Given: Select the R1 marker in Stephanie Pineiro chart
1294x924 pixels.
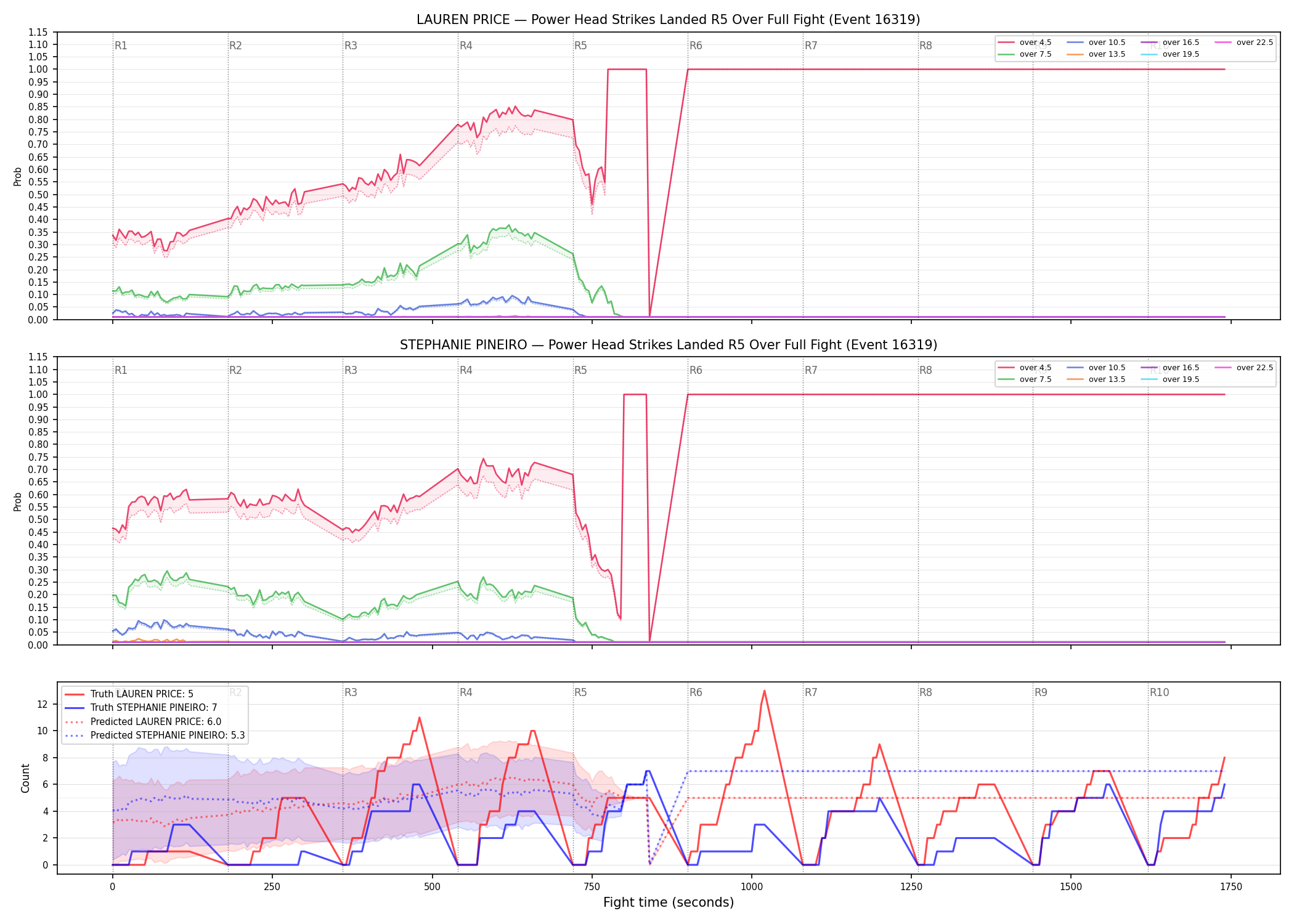Looking at the screenshot, I should 121,370.
